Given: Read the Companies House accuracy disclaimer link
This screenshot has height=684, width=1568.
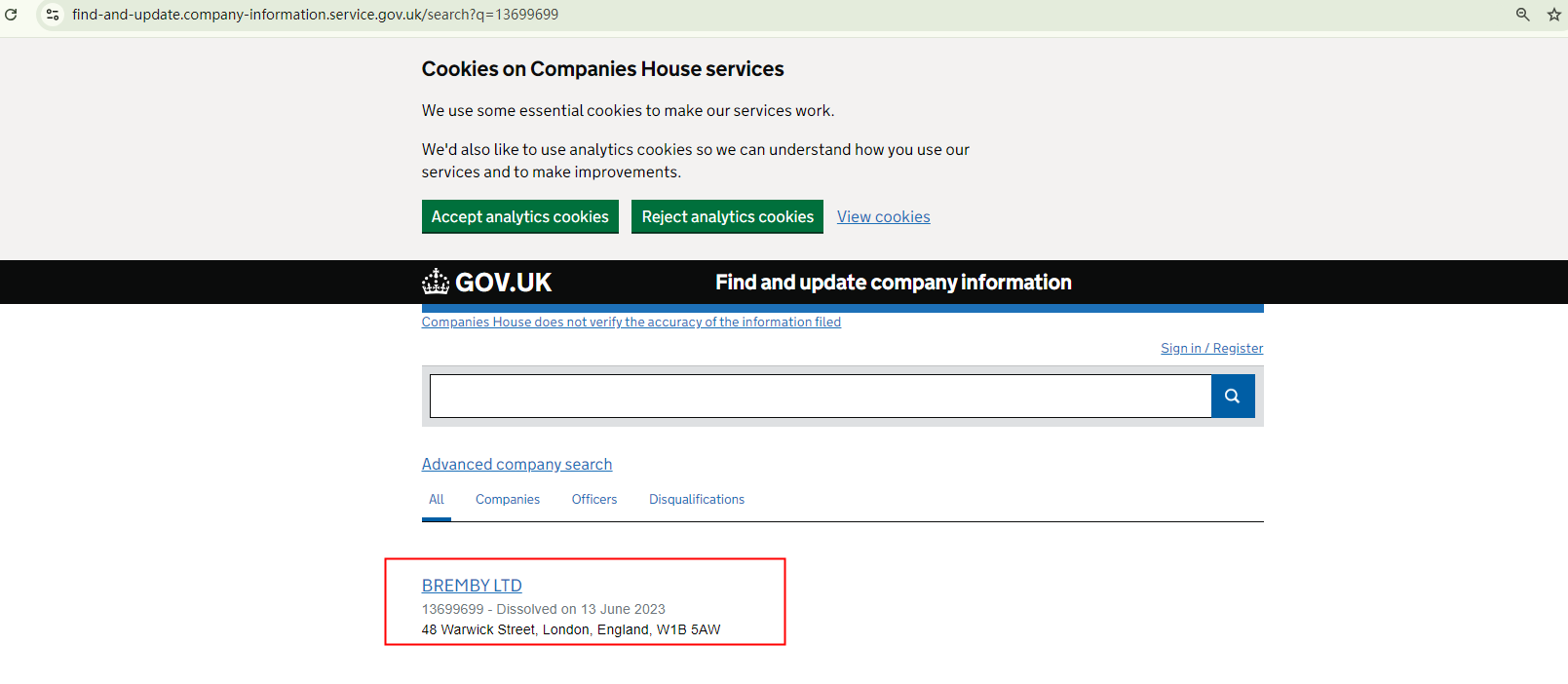Looking at the screenshot, I should pyautogui.click(x=631, y=323).
